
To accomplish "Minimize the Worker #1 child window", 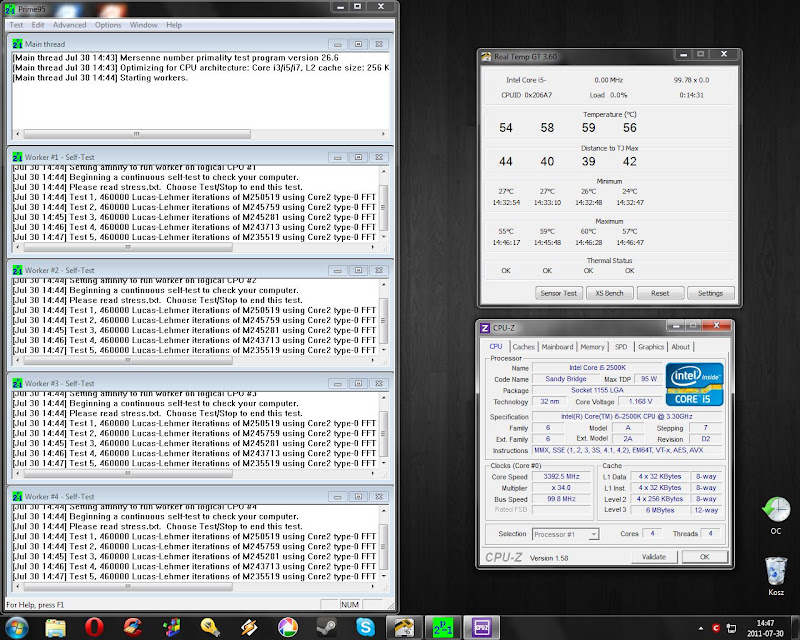I will coord(337,157).
